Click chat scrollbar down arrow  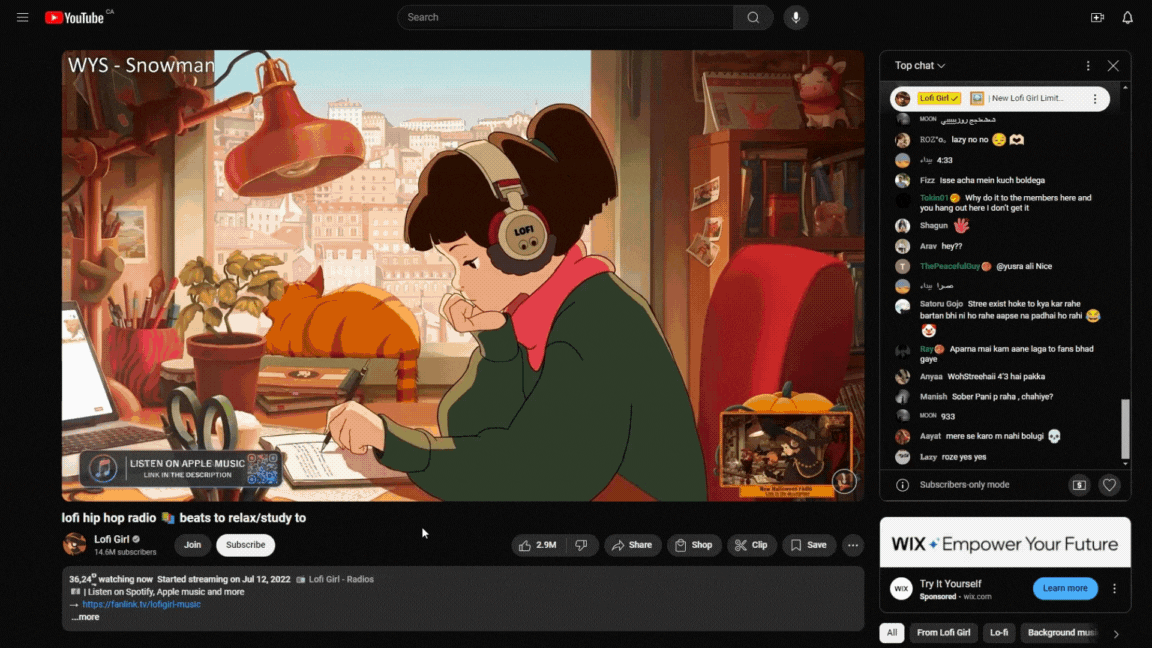click(x=1125, y=464)
